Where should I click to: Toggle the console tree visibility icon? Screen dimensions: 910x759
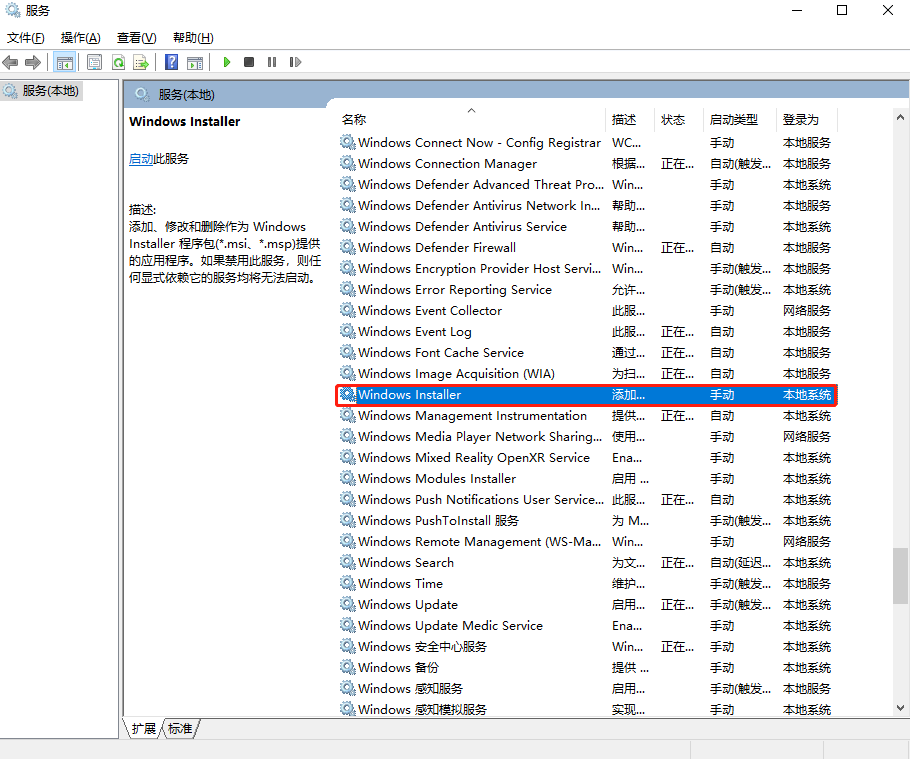click(64, 62)
